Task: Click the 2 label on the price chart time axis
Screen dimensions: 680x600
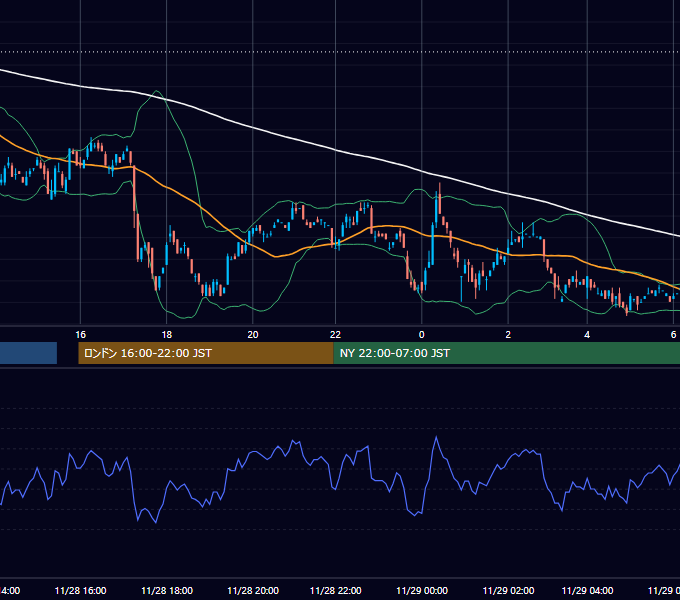Action: (x=508, y=335)
